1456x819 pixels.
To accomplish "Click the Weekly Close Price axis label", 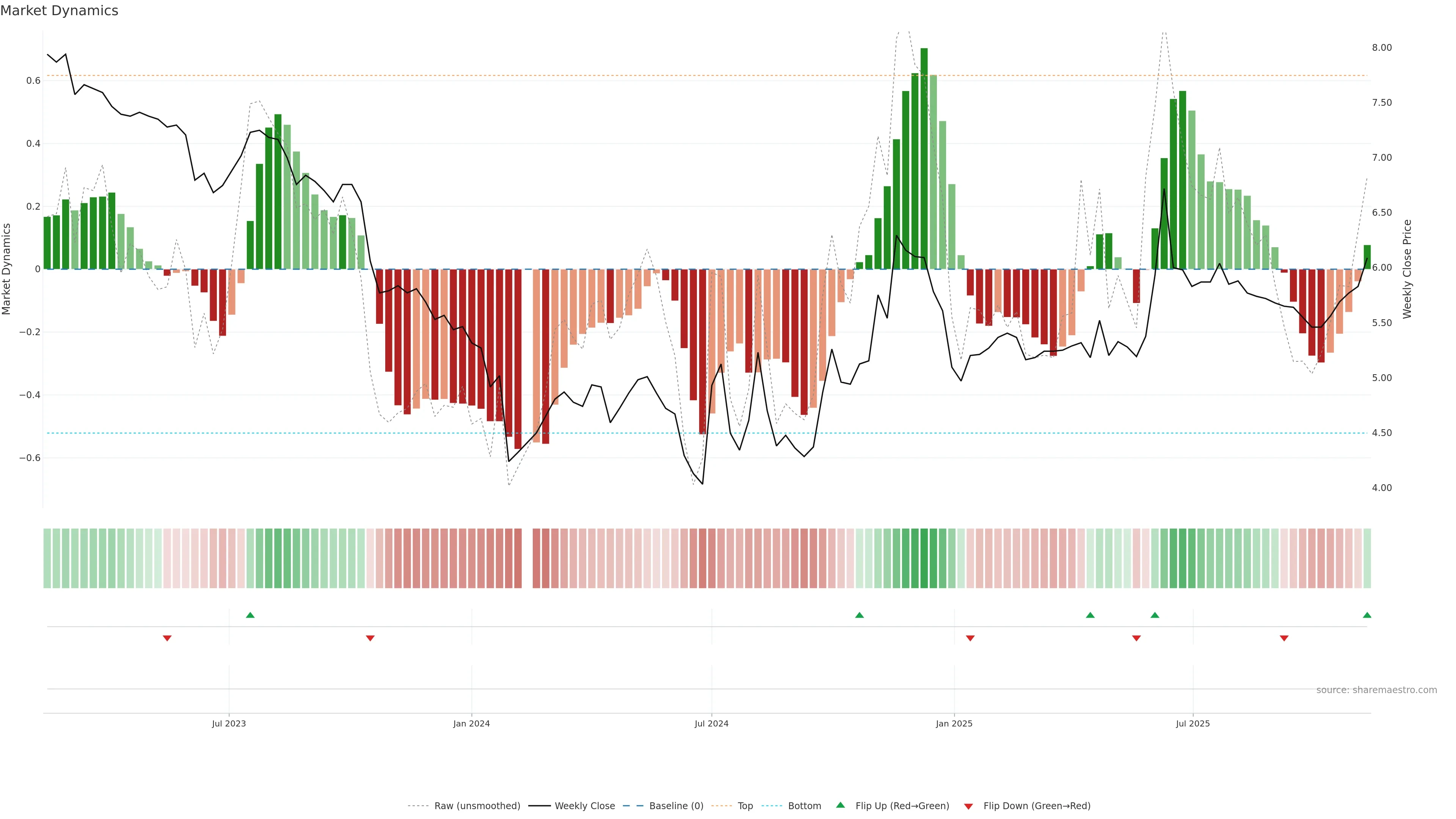I will (1407, 269).
